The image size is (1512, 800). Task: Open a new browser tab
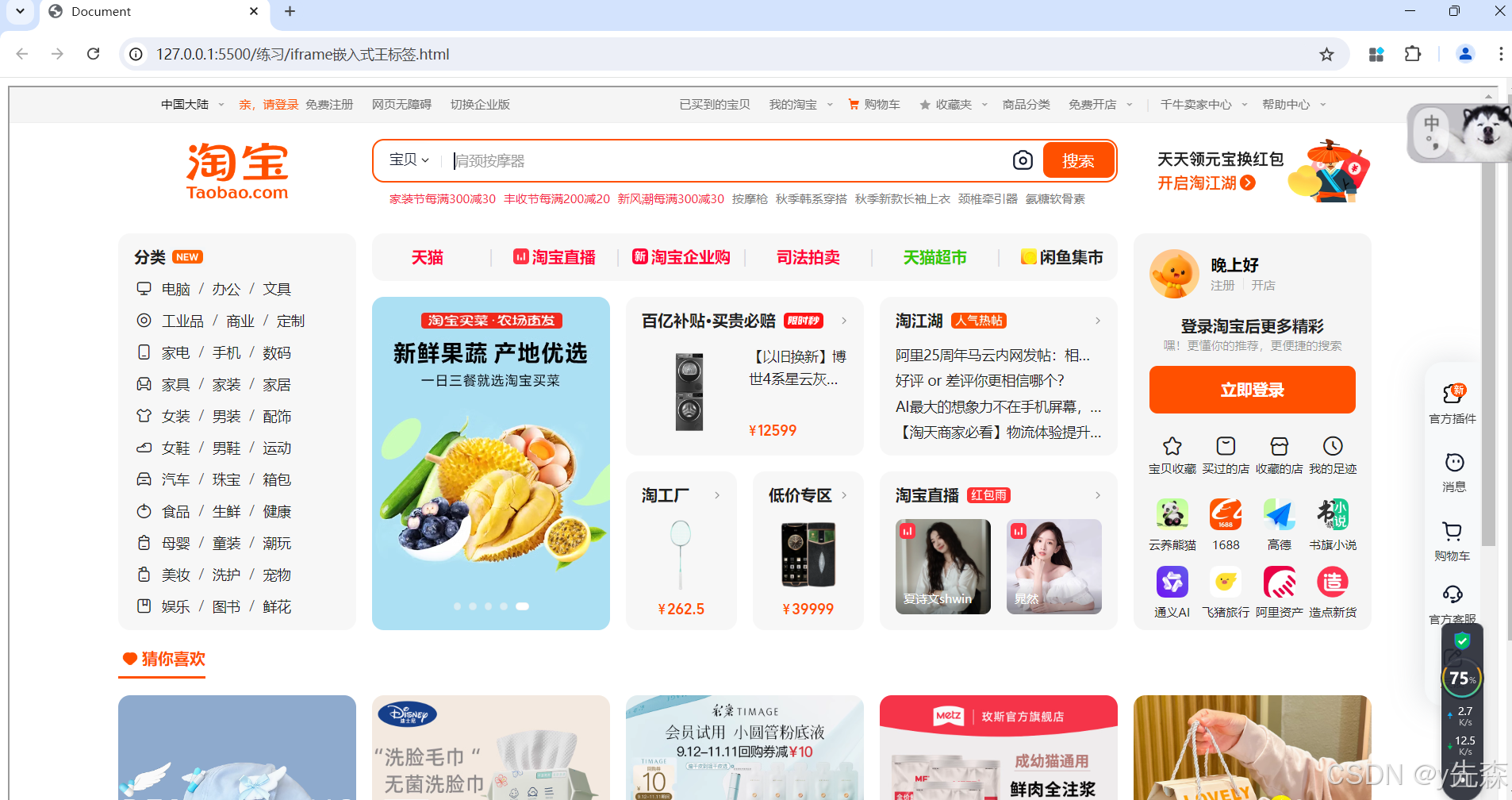290,11
